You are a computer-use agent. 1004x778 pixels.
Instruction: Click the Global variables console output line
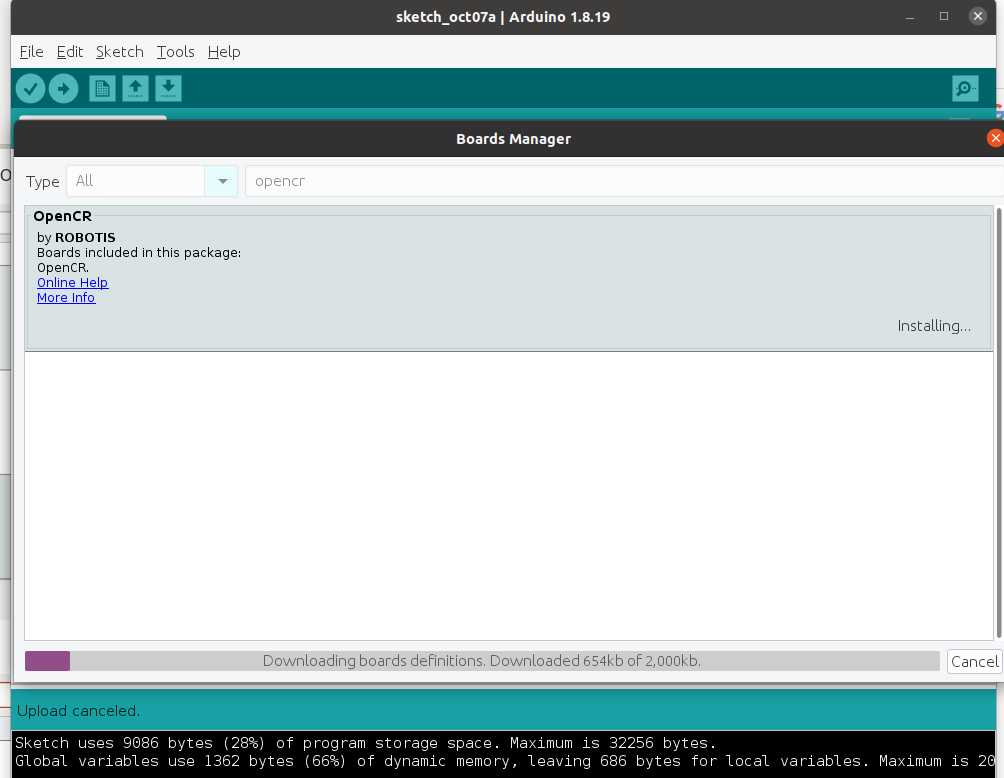(x=505, y=761)
